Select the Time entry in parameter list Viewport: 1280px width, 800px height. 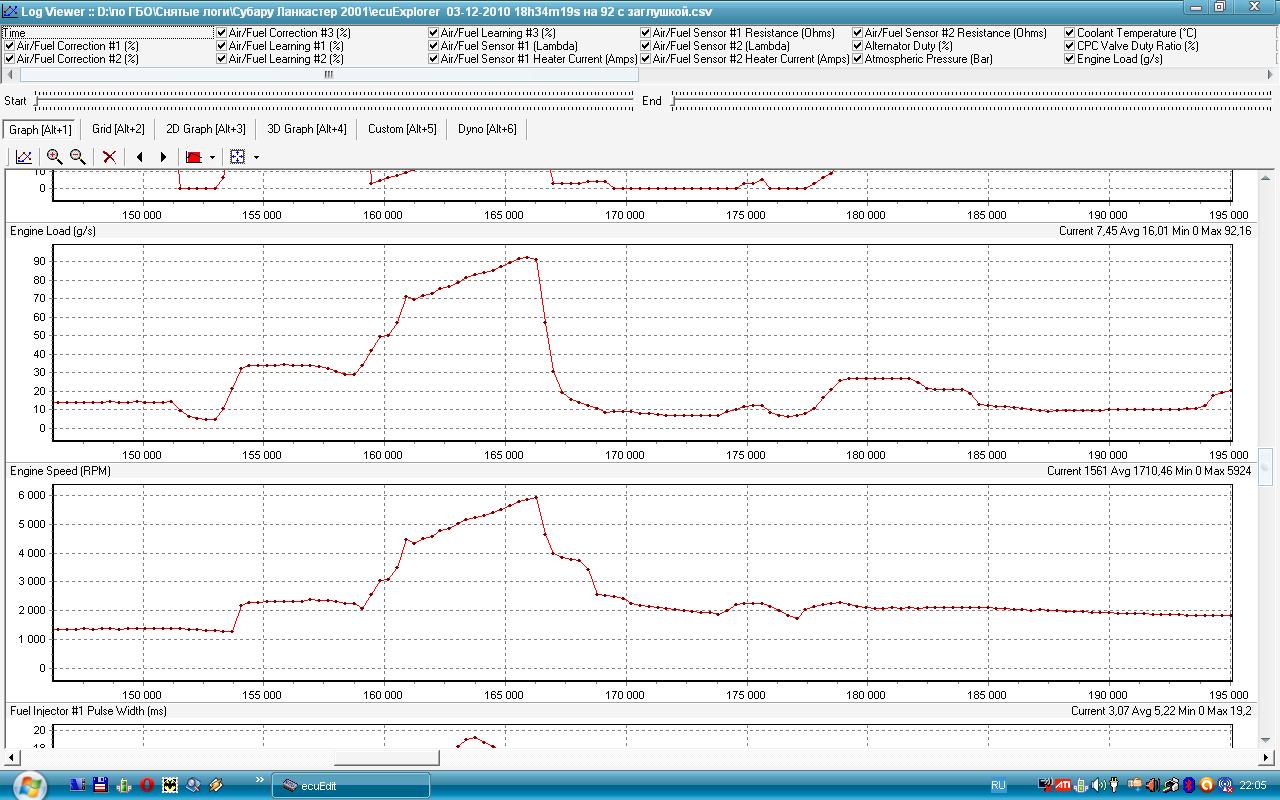click(108, 33)
